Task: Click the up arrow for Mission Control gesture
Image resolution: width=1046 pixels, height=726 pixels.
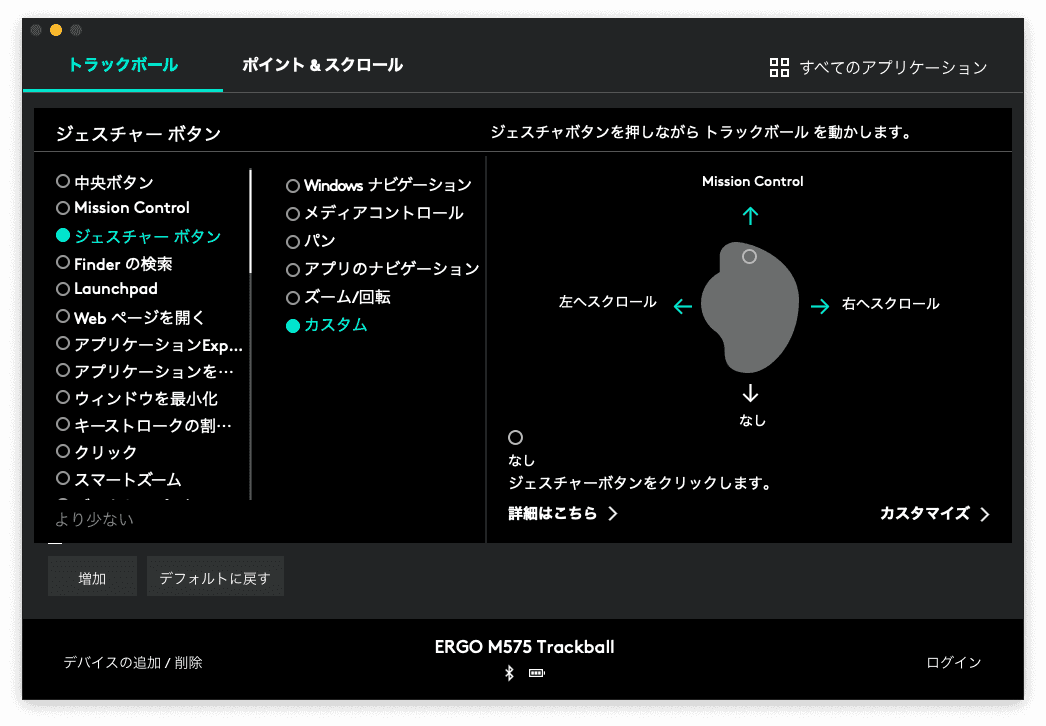Action: (751, 215)
